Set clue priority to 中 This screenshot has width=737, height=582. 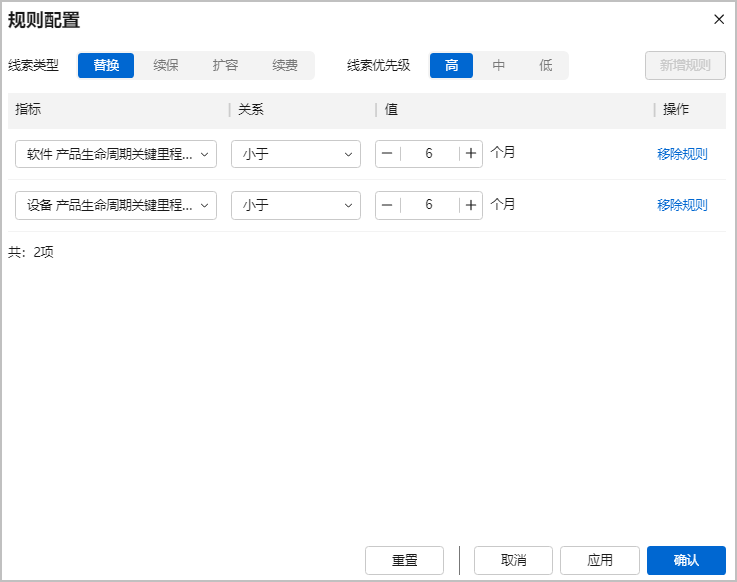tap(499, 66)
